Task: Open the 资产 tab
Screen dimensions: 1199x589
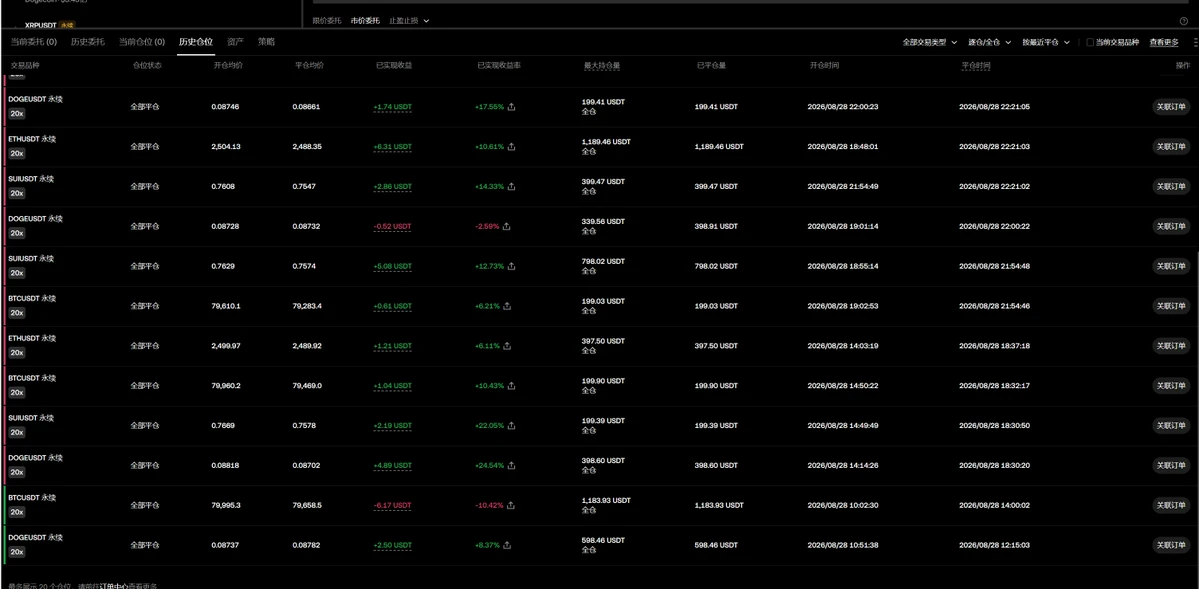Action: pyautogui.click(x=236, y=42)
